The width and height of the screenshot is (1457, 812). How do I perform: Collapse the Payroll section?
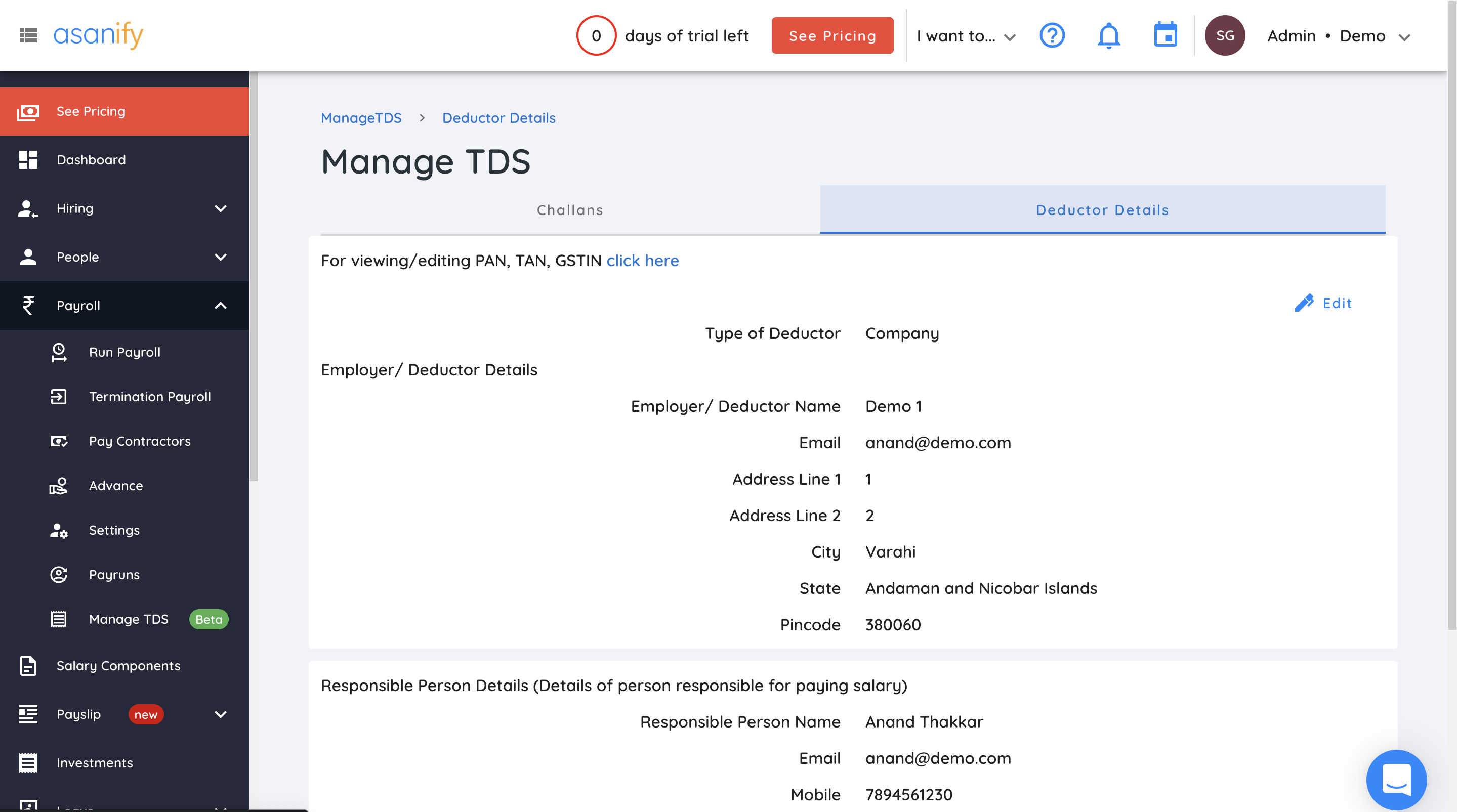coord(221,306)
